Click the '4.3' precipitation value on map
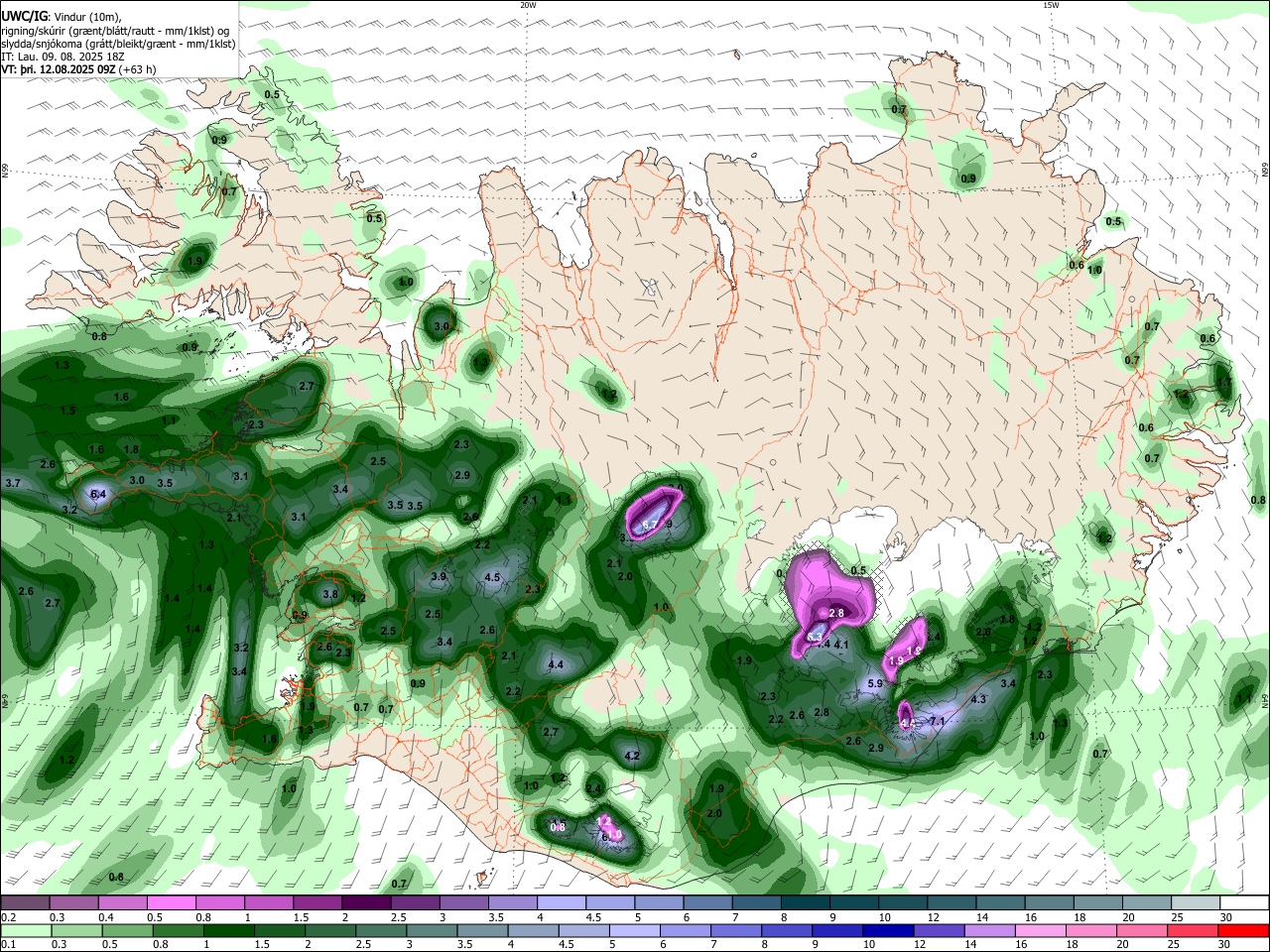Screen dimensions: 1270x952 coord(978,699)
